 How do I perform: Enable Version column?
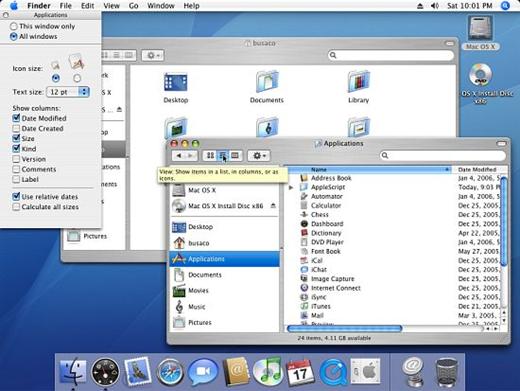tap(16, 159)
